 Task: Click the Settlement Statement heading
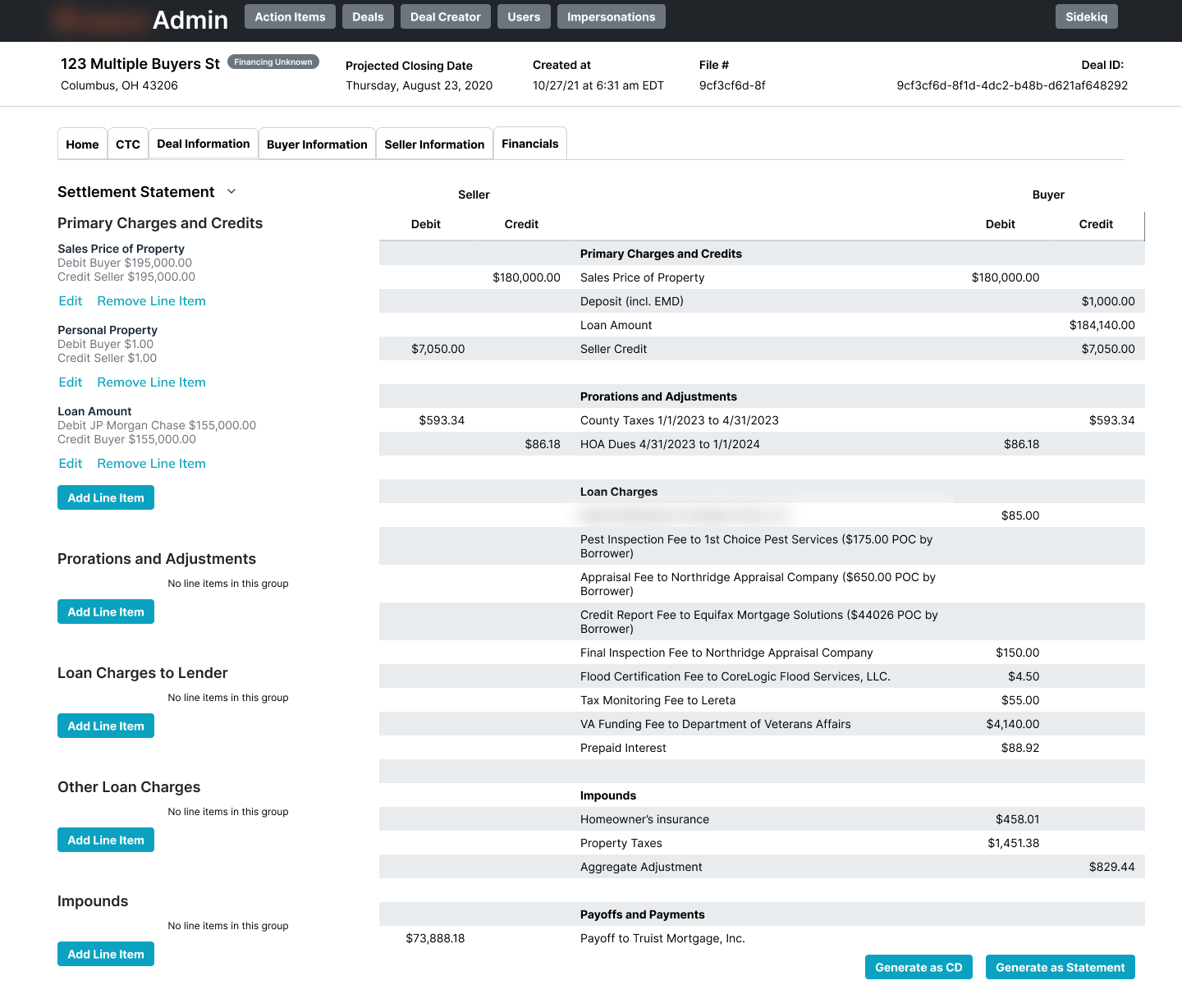pos(135,192)
